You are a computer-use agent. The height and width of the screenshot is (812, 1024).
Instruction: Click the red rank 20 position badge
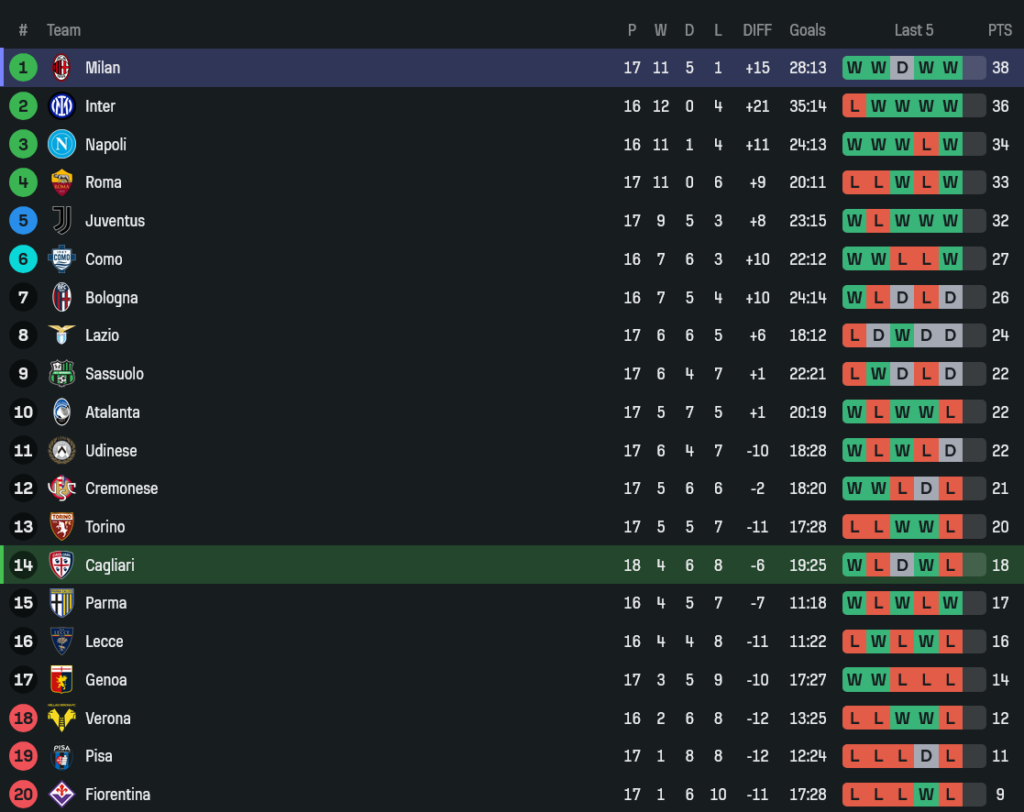tap(23, 794)
